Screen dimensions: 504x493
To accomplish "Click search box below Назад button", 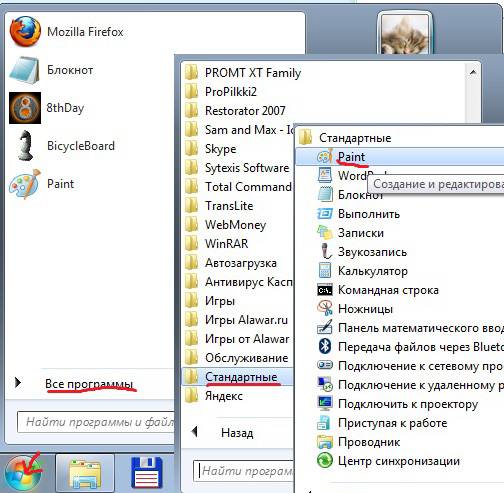I will click(x=243, y=471).
